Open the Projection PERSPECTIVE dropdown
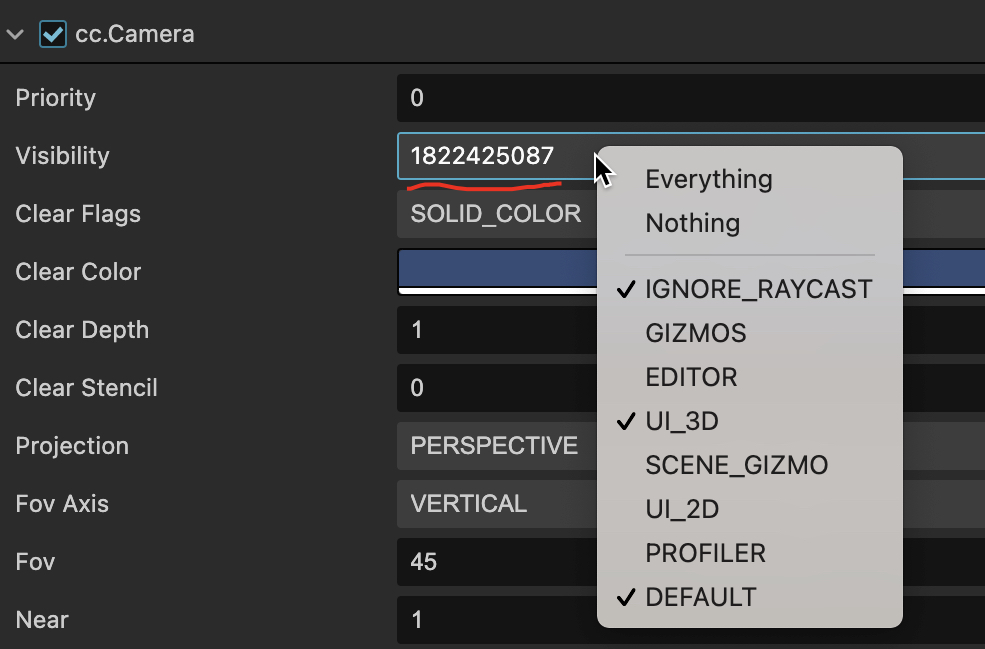 tap(496, 446)
